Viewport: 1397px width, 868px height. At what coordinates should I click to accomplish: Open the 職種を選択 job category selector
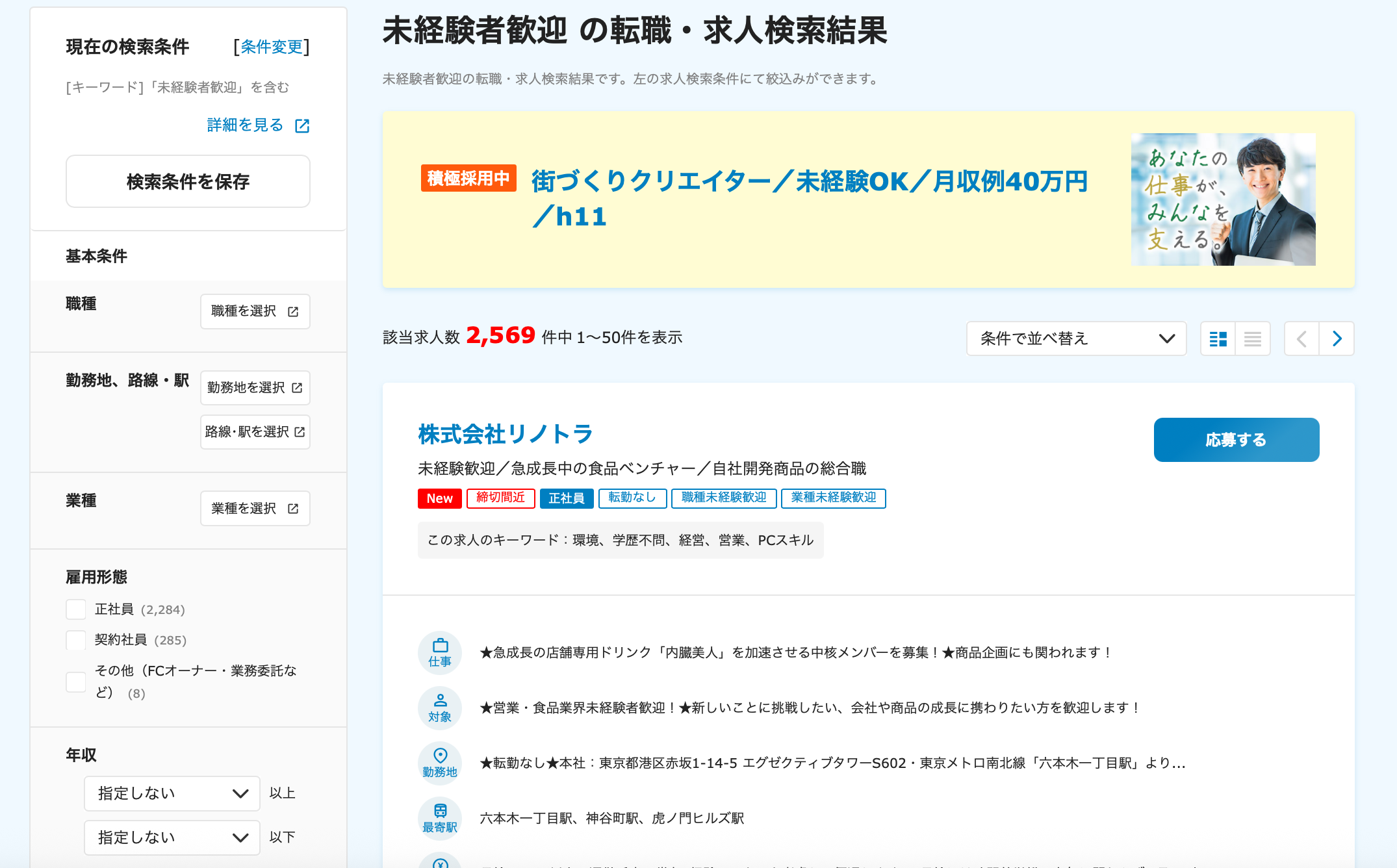click(255, 311)
